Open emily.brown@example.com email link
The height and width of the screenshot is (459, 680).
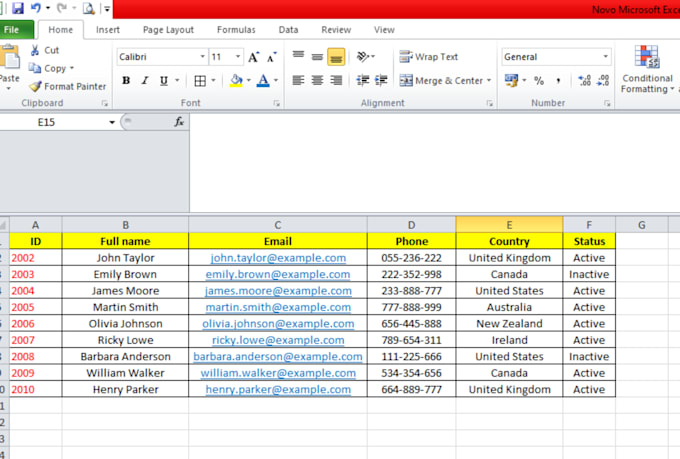[x=278, y=274]
